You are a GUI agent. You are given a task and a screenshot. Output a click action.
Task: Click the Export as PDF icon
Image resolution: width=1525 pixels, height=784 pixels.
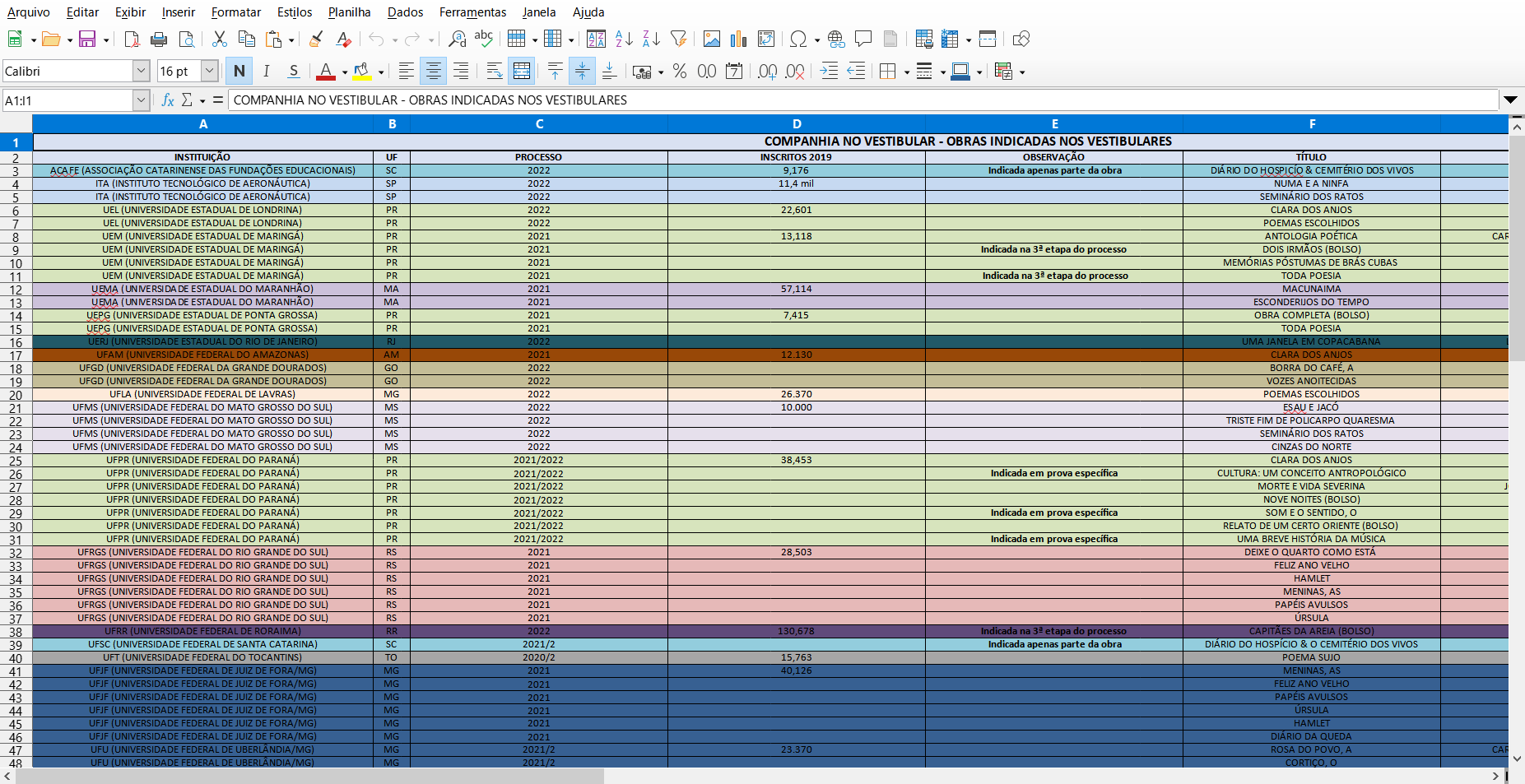[132, 39]
